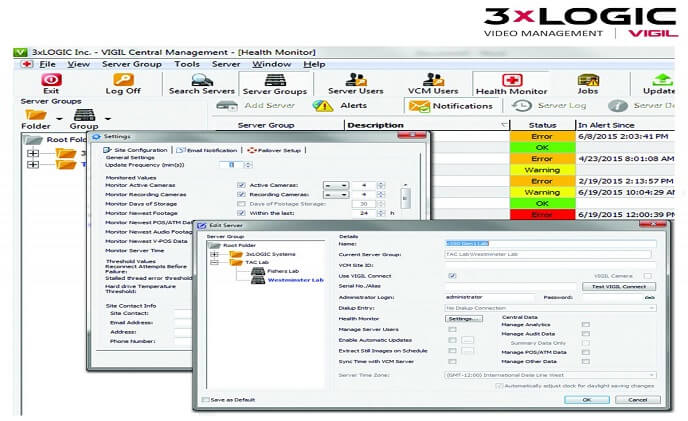Open the File menu
This screenshot has height=421, width=688.
coord(47,64)
